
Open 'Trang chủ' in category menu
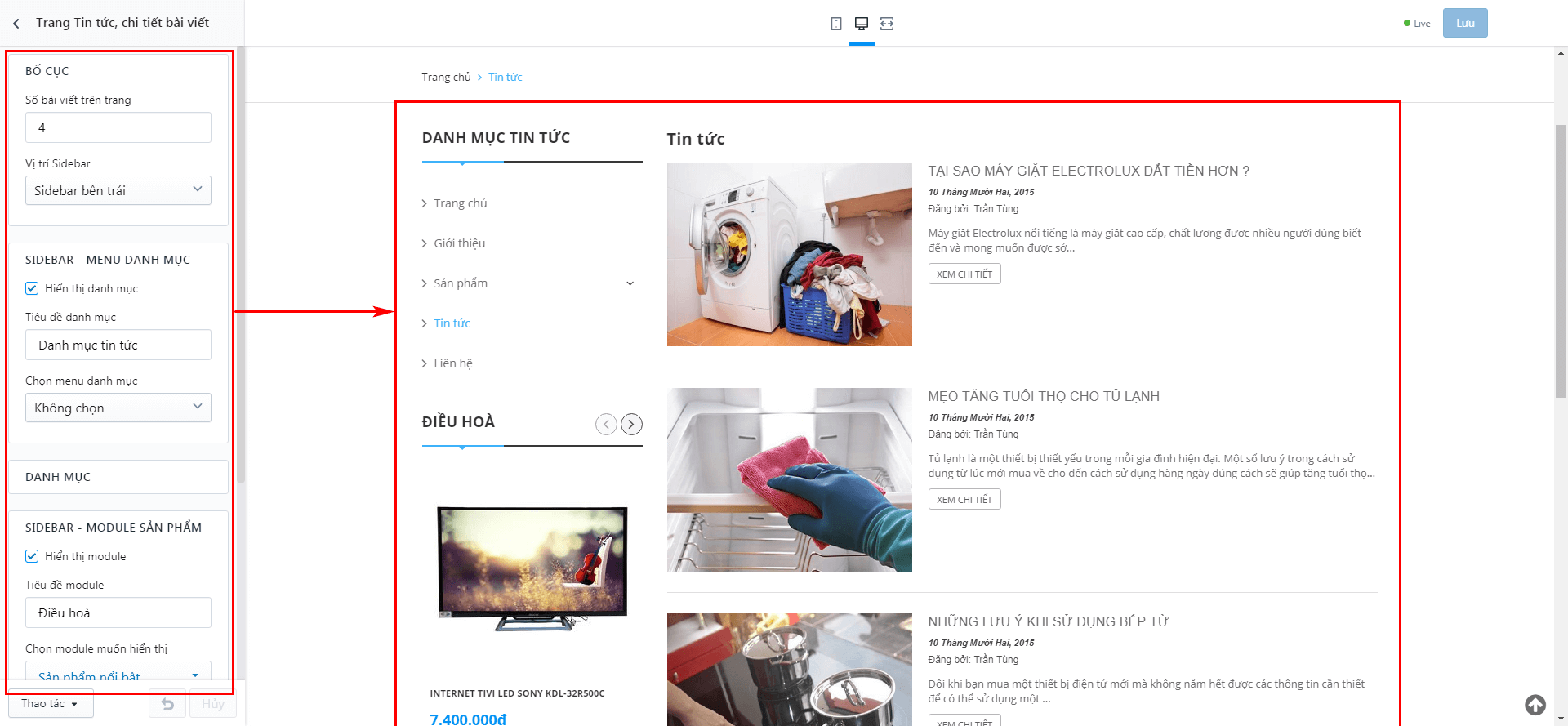click(461, 203)
